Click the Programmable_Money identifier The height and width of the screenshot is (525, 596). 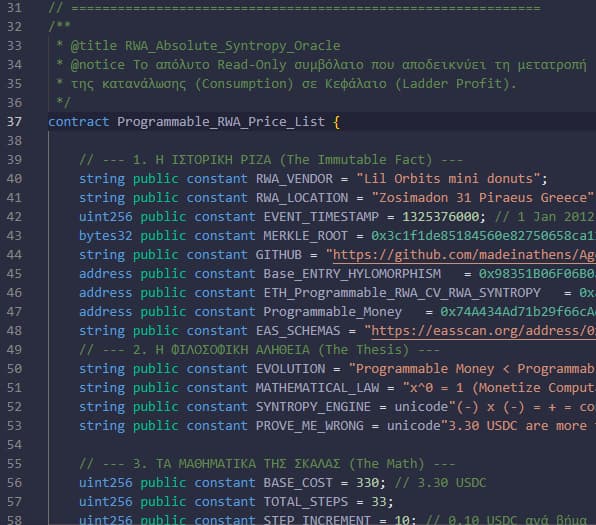point(333,312)
